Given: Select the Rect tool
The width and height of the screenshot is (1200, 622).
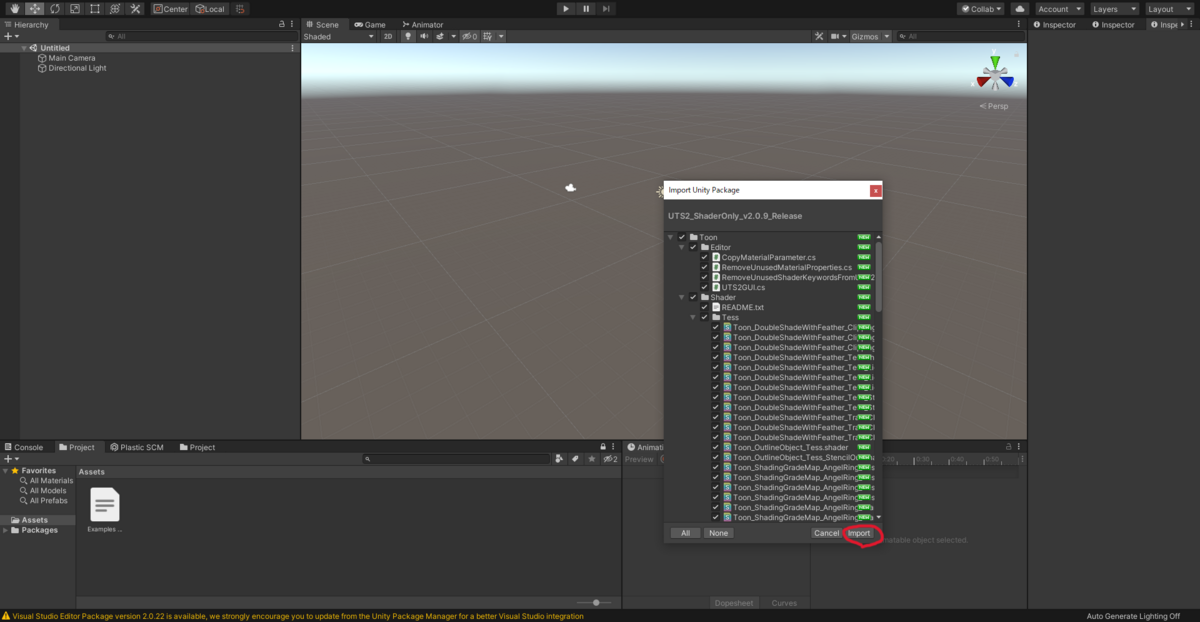Looking at the screenshot, I should 94,9.
